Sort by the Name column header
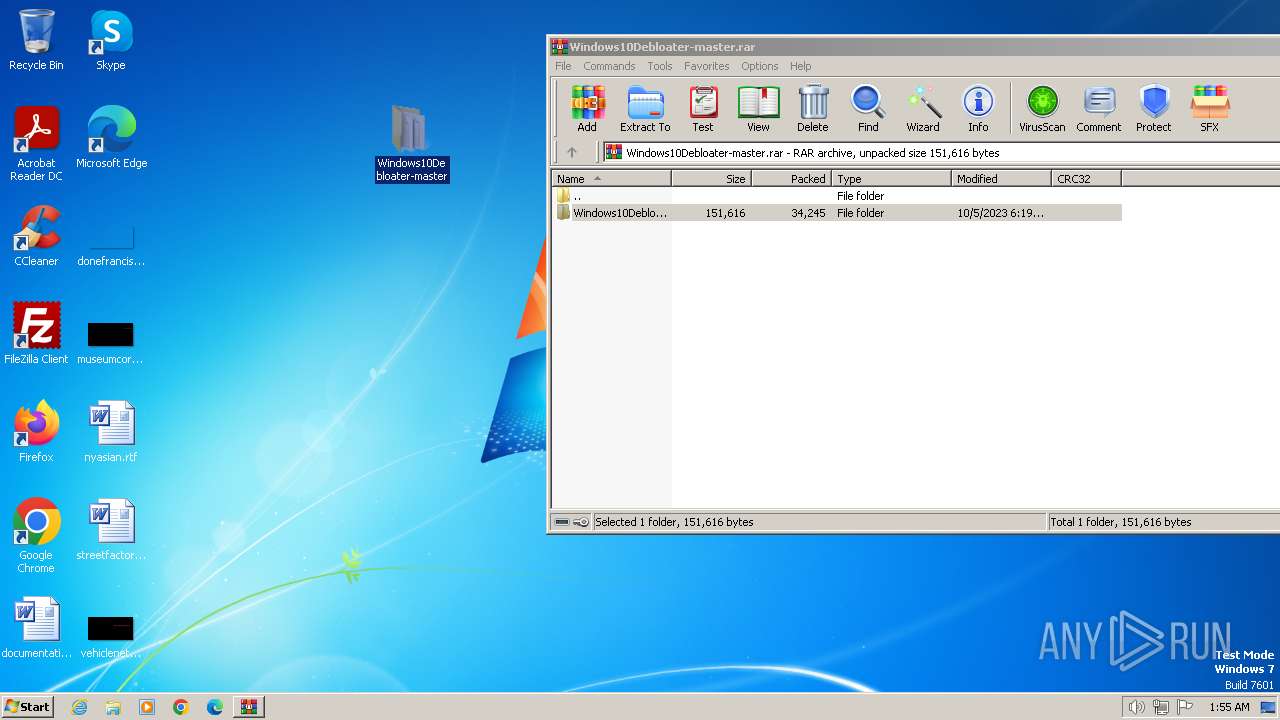The height and width of the screenshot is (720, 1280). tap(612, 178)
